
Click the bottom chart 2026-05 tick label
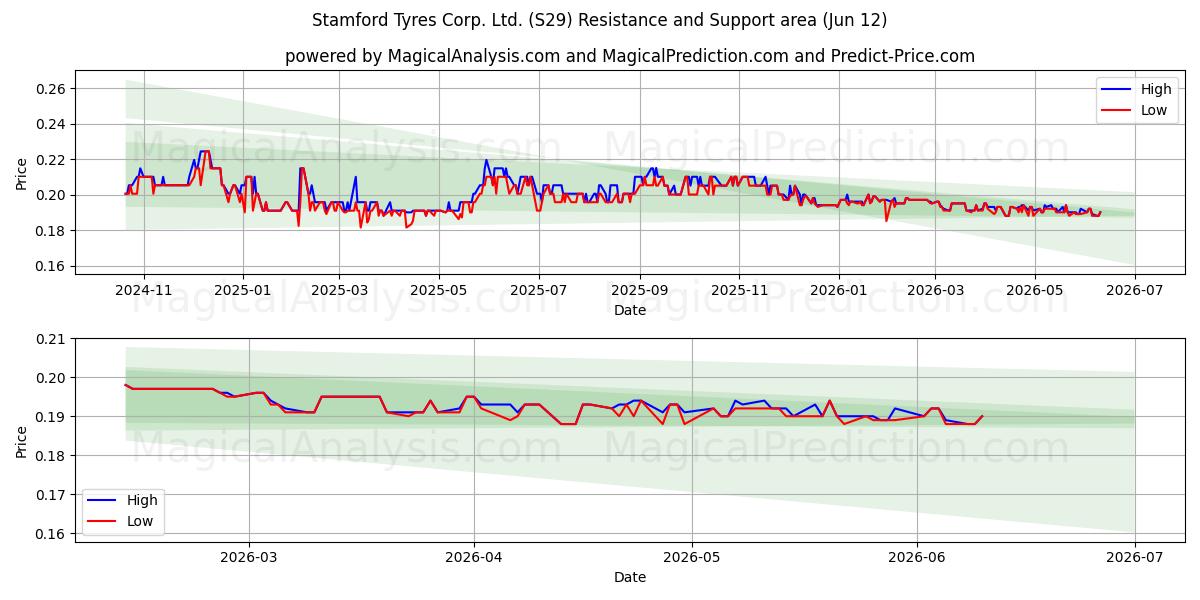[692, 557]
